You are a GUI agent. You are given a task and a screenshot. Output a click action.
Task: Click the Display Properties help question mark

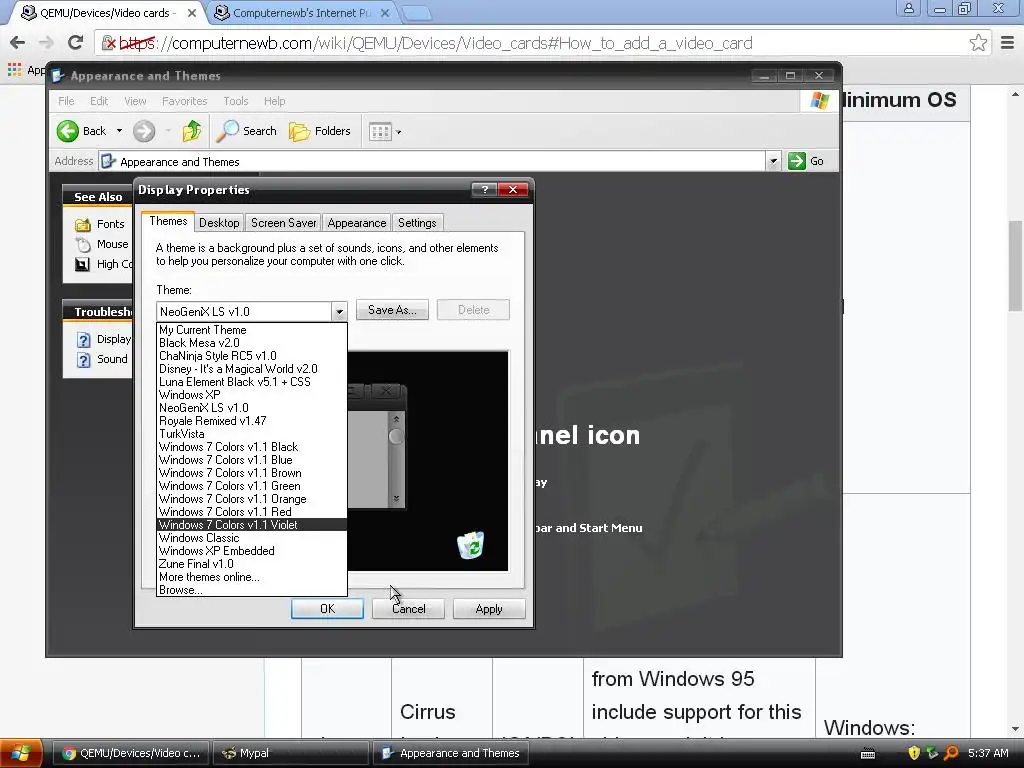484,189
